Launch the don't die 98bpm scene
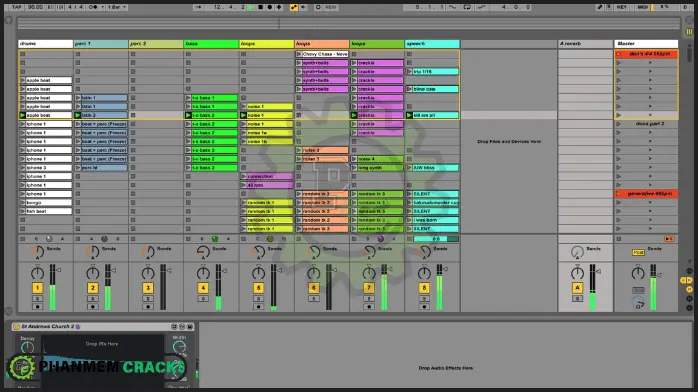The image size is (698, 392). pyautogui.click(x=646, y=54)
